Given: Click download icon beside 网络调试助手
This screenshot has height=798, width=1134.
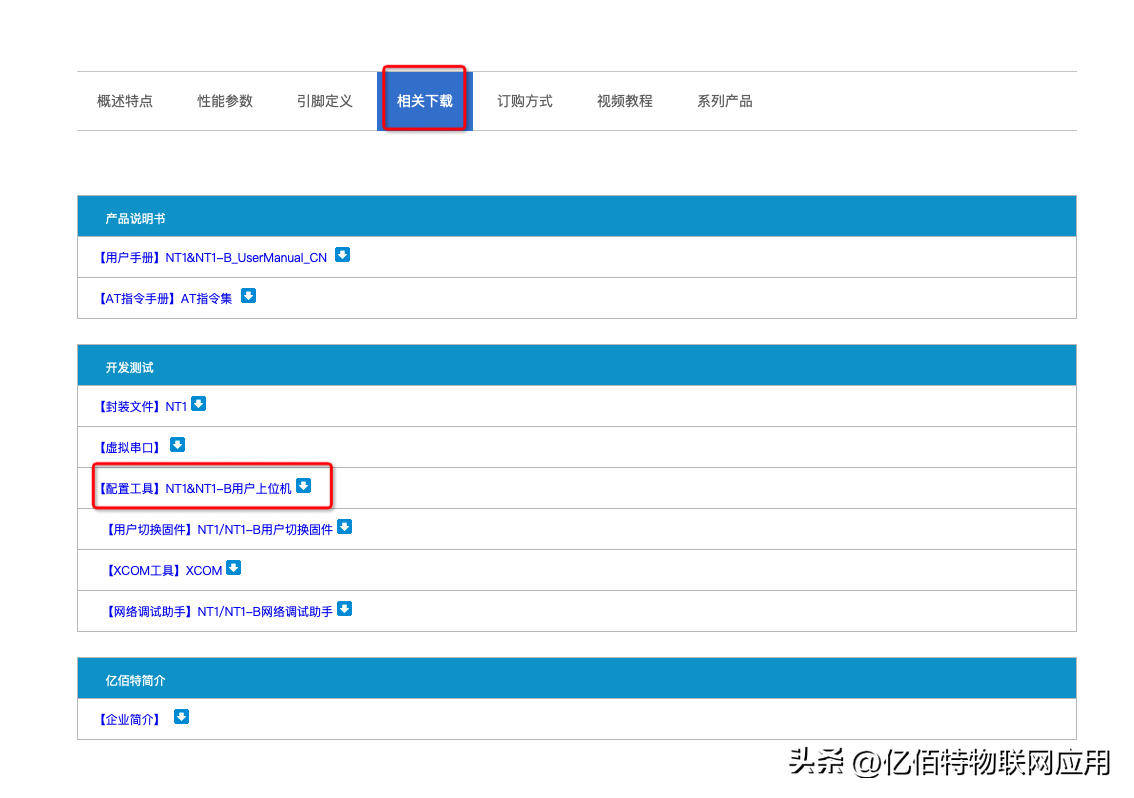Looking at the screenshot, I should [x=344, y=609].
